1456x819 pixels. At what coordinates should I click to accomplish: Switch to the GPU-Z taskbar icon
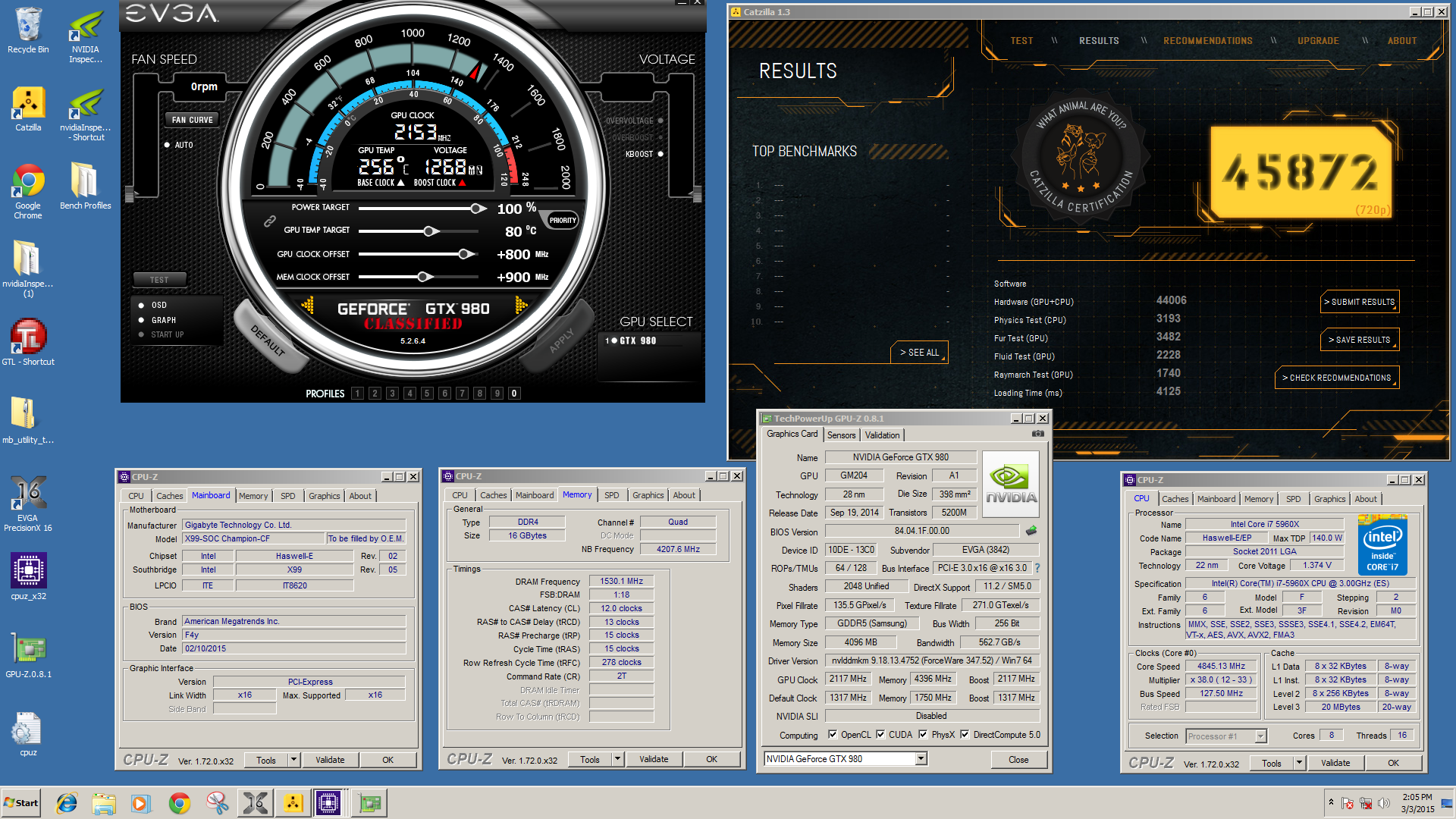370,803
